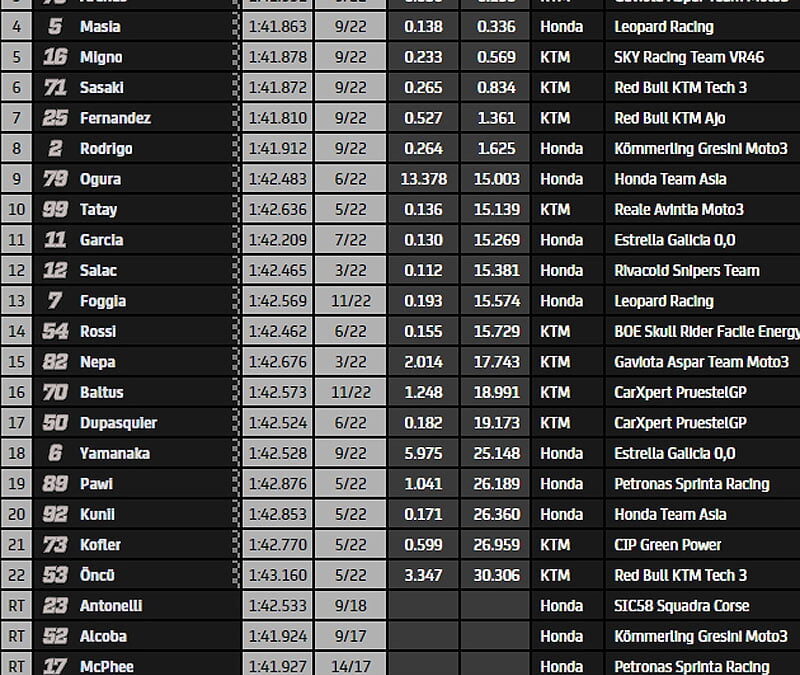Open rider name Dupasquier
Image resolution: width=800 pixels, height=675 pixels.
pyautogui.click(x=118, y=423)
